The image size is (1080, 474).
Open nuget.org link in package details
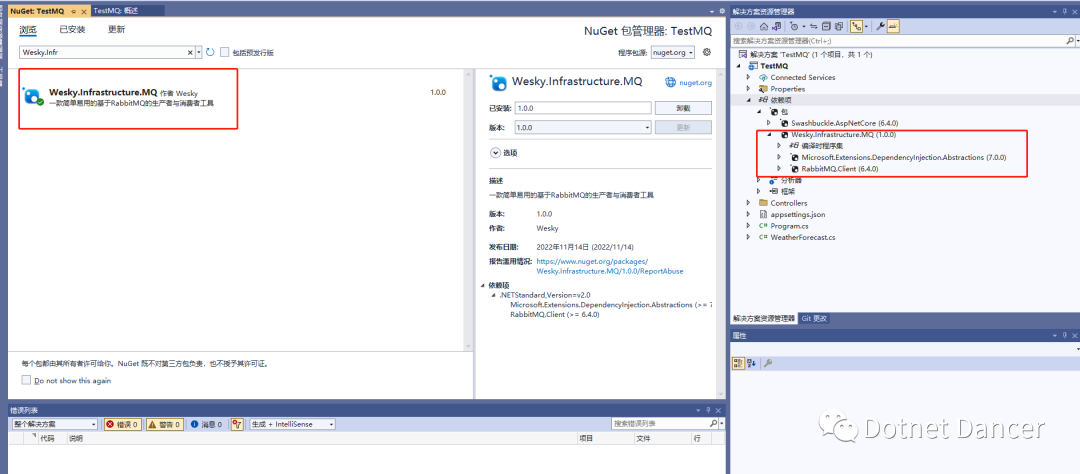[x=695, y=82]
